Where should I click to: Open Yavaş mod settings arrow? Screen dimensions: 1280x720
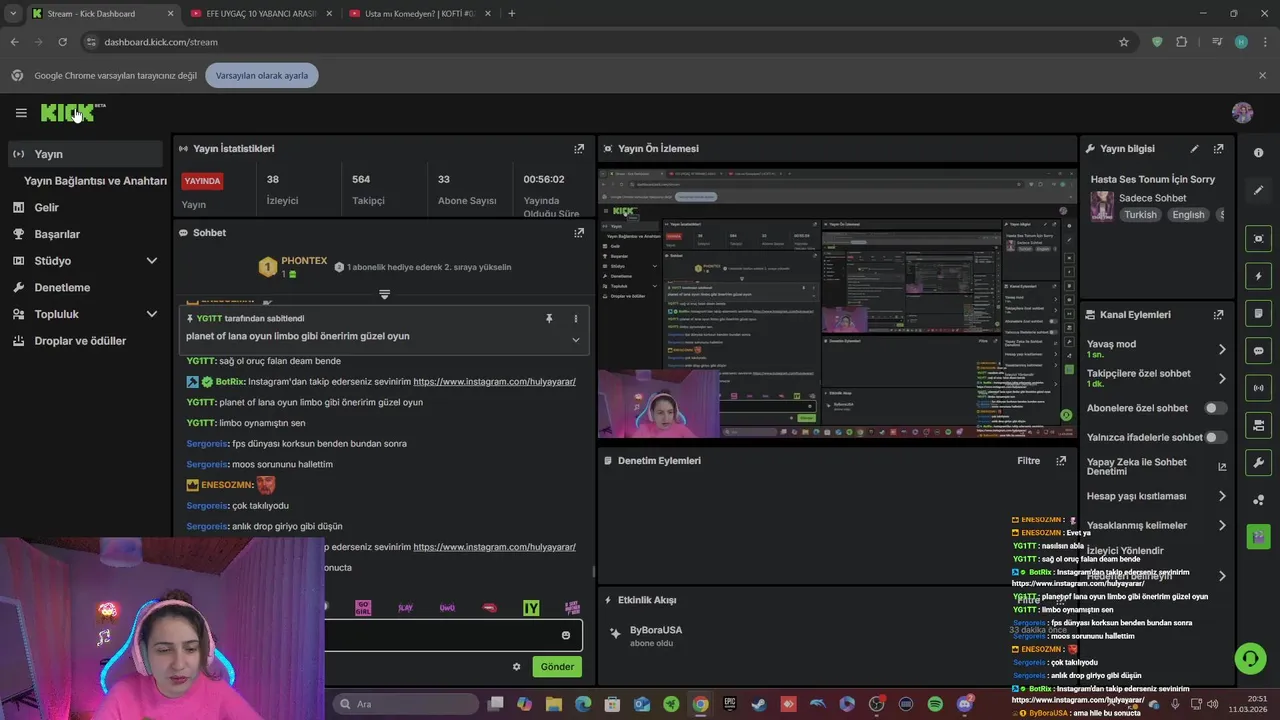pyautogui.click(x=1221, y=349)
